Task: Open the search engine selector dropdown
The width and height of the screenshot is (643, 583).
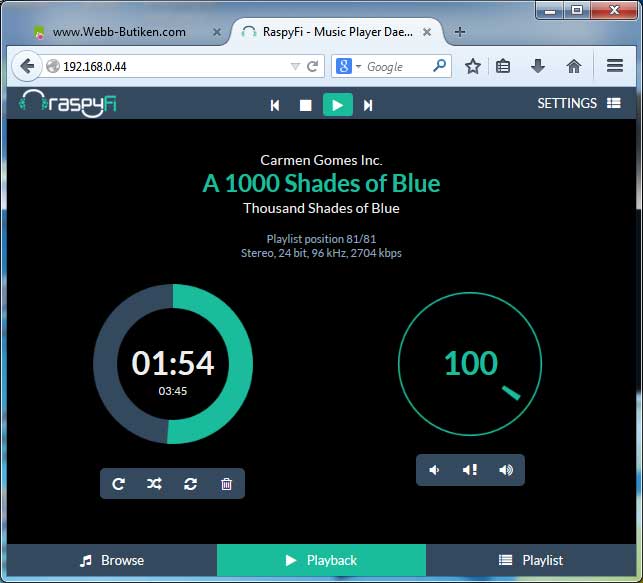Action: tap(348, 66)
